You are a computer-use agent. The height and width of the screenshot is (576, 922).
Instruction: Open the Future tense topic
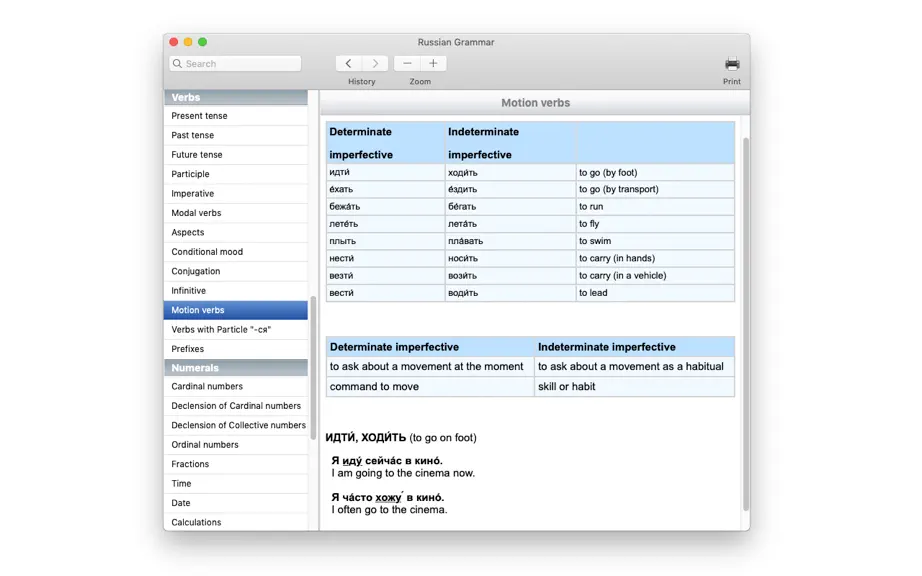click(236, 155)
